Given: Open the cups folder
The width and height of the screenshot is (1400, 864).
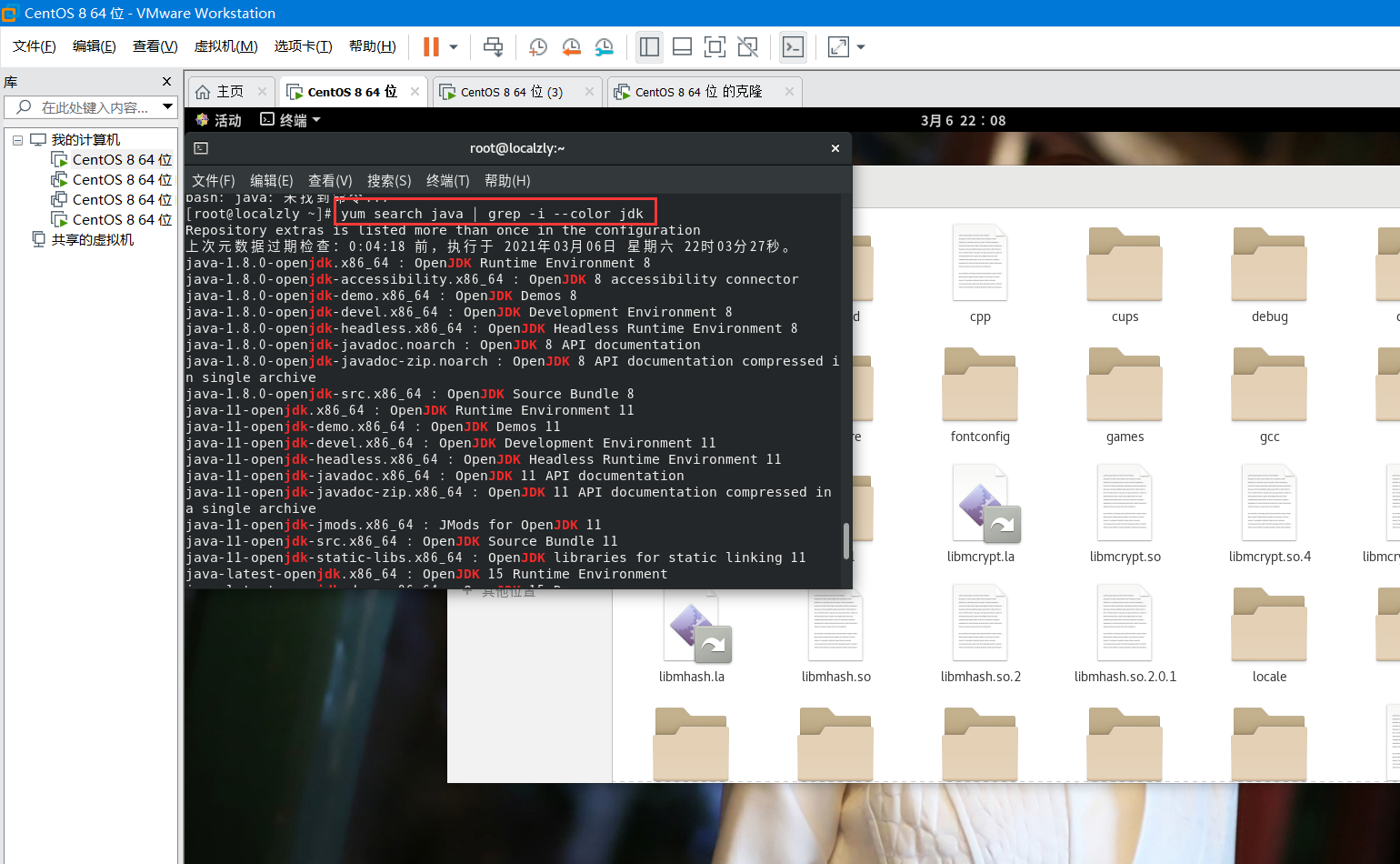Looking at the screenshot, I should pos(1125,275).
